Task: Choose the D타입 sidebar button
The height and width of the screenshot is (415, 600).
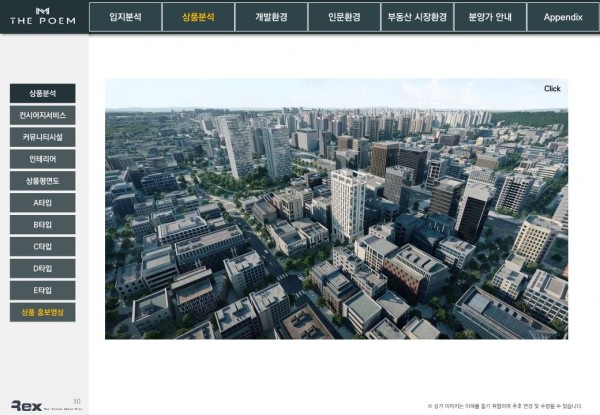Action: (42, 268)
